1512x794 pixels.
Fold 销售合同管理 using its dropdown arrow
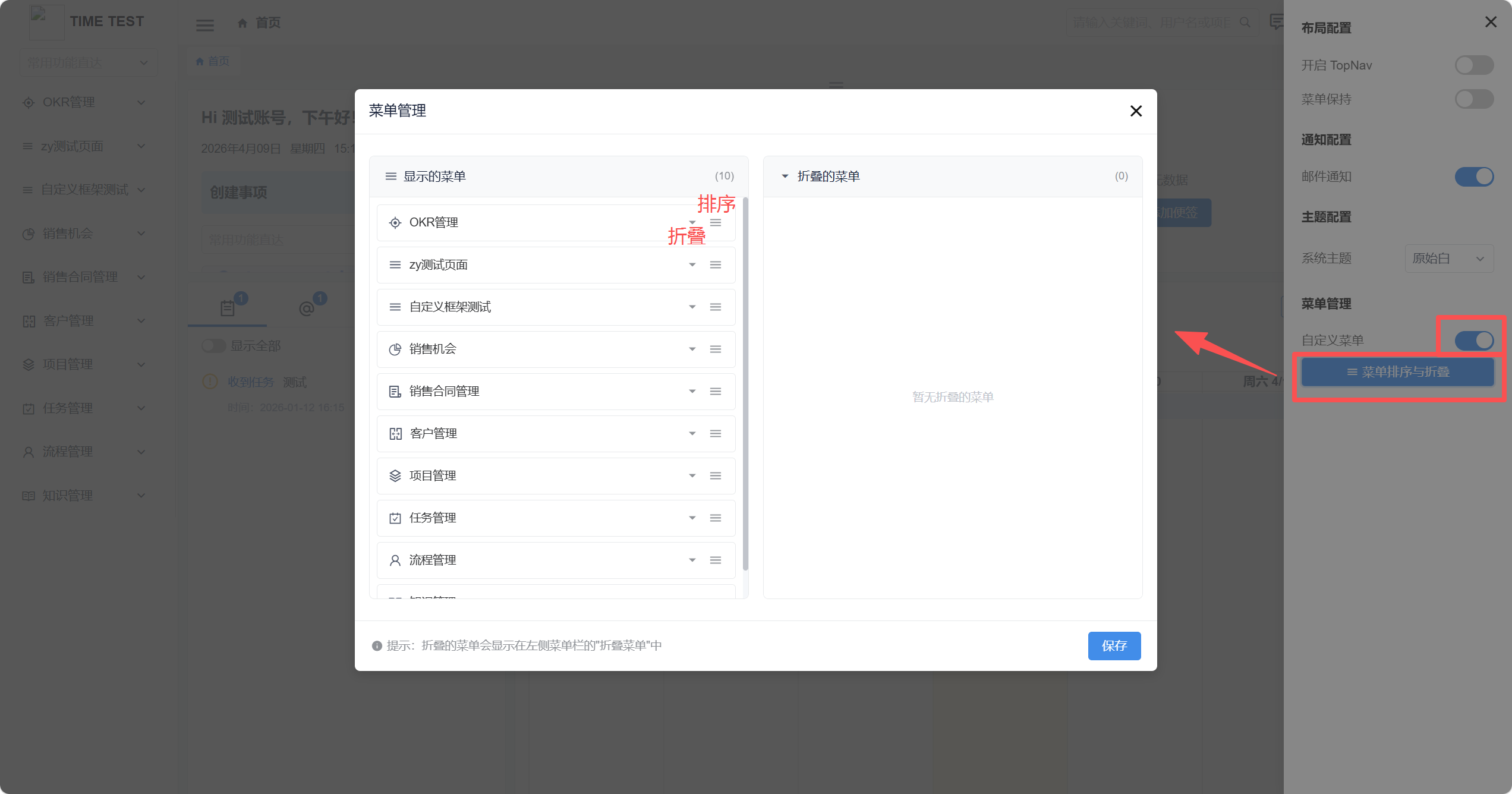pyautogui.click(x=692, y=391)
